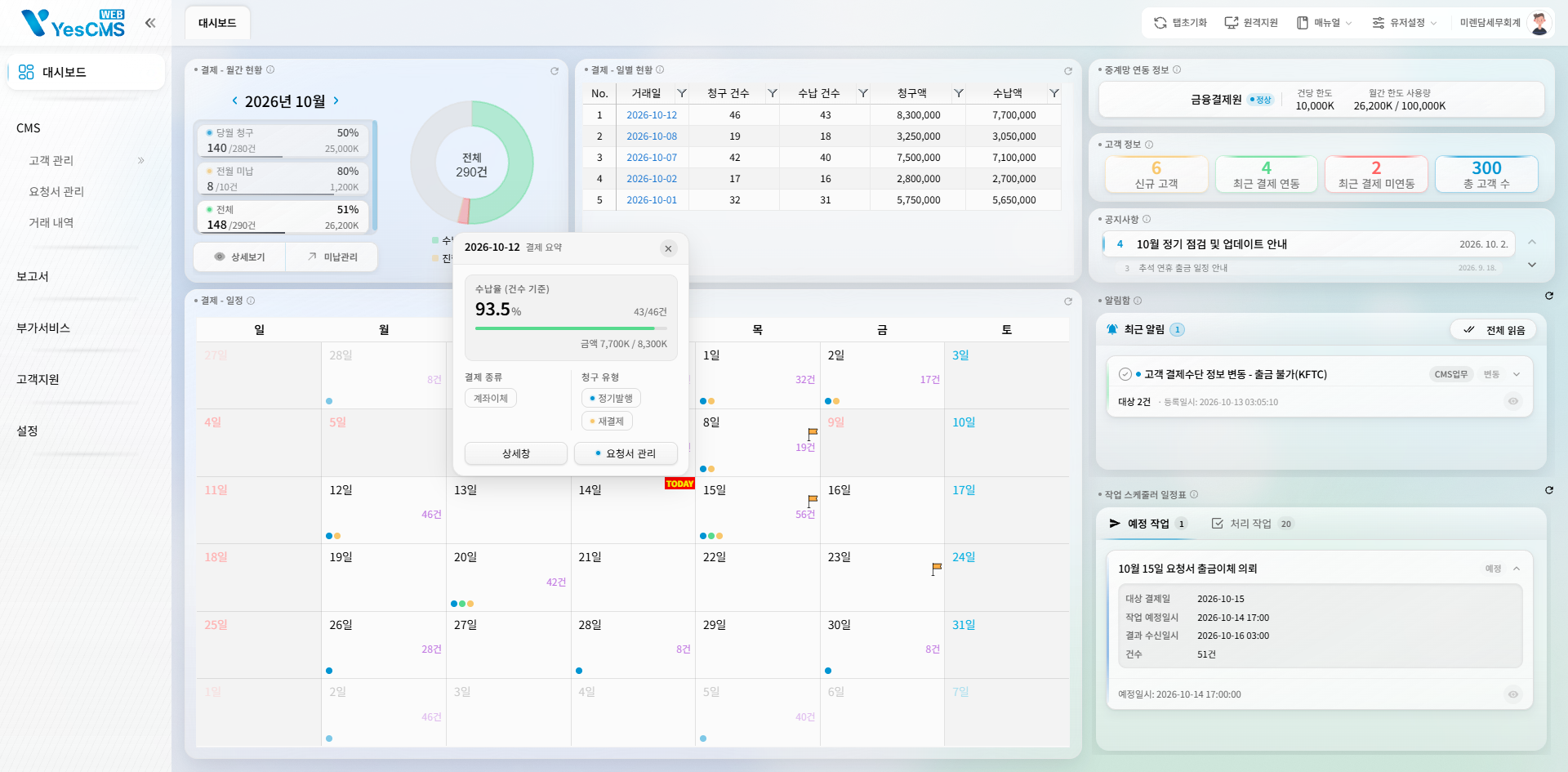Click the 상세보기 button
This screenshot has height=772, width=1568.
[240, 257]
